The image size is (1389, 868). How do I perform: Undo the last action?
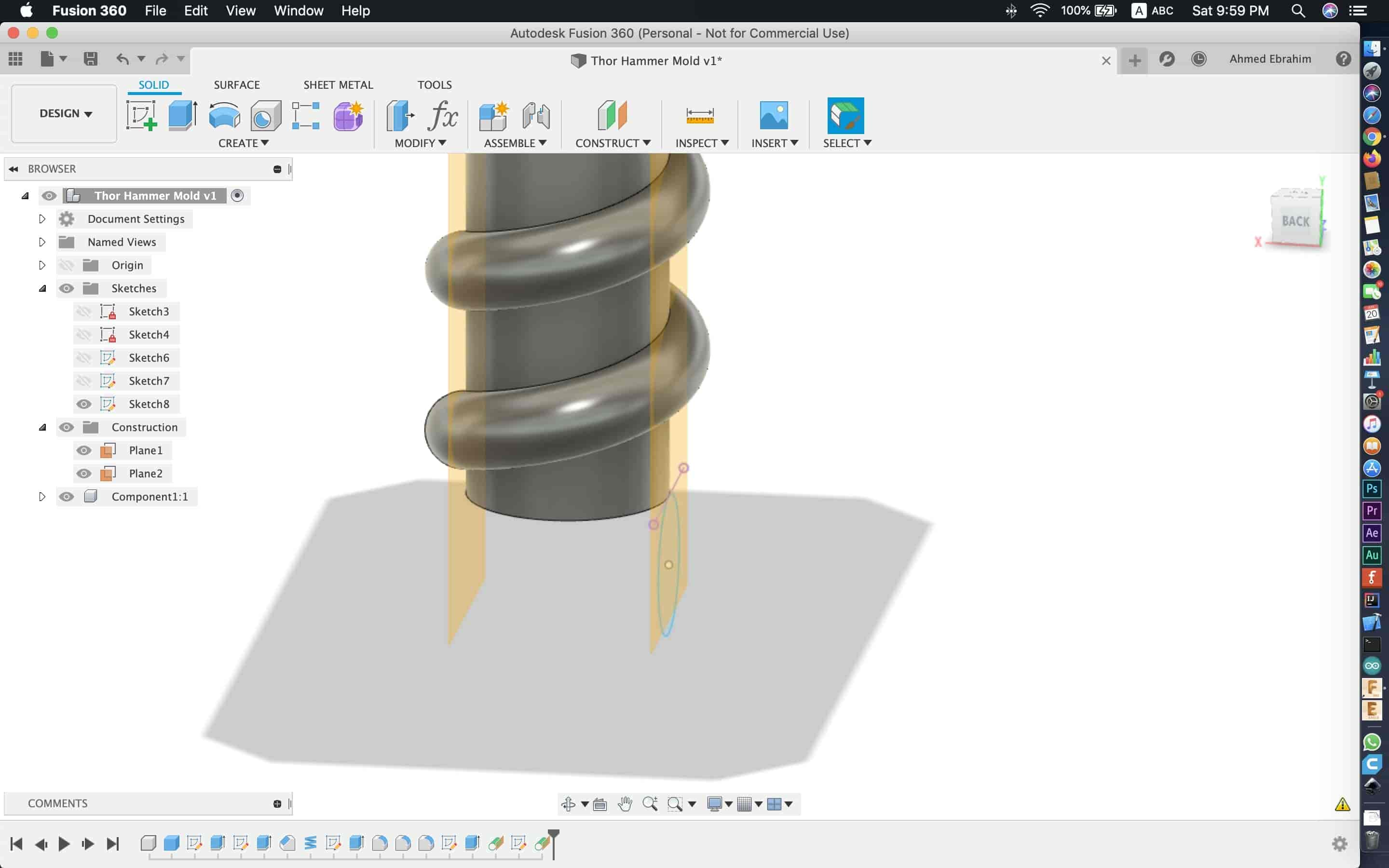coord(122,58)
